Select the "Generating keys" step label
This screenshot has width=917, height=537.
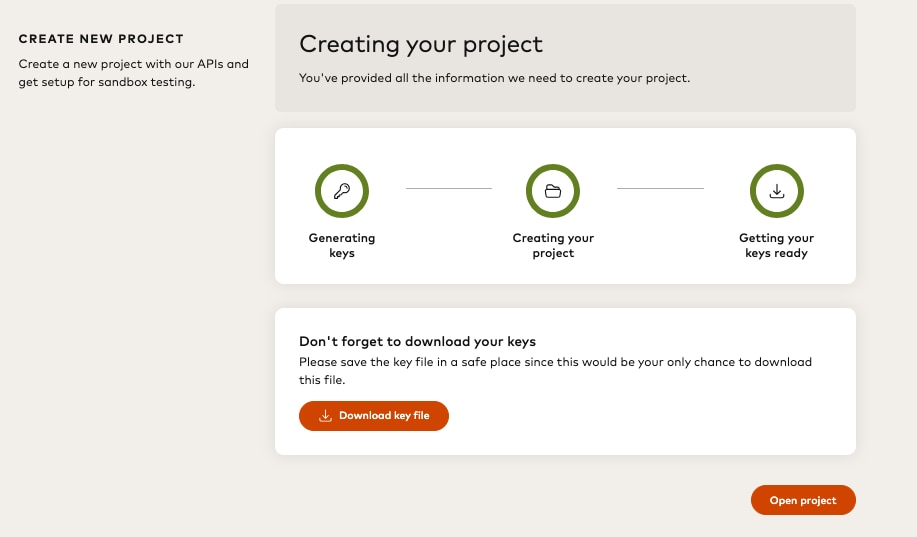[x=342, y=246]
